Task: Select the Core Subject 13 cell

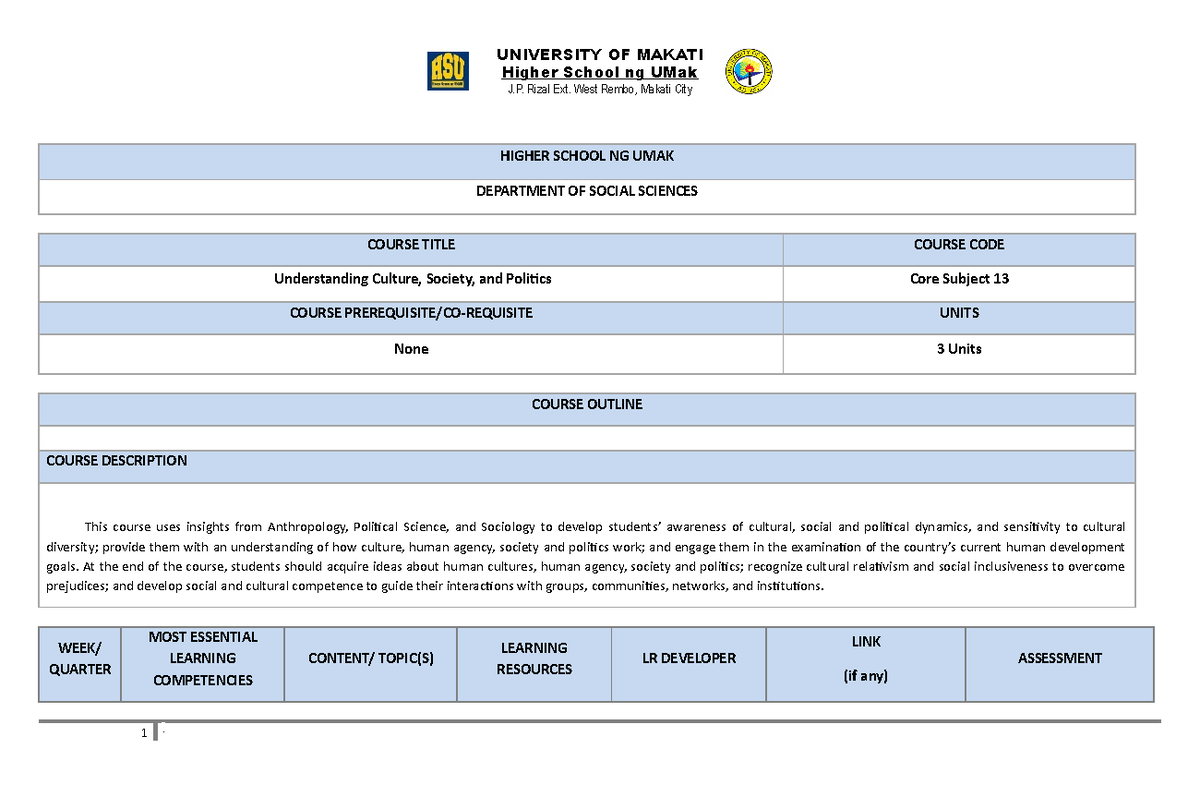Action: coord(958,279)
